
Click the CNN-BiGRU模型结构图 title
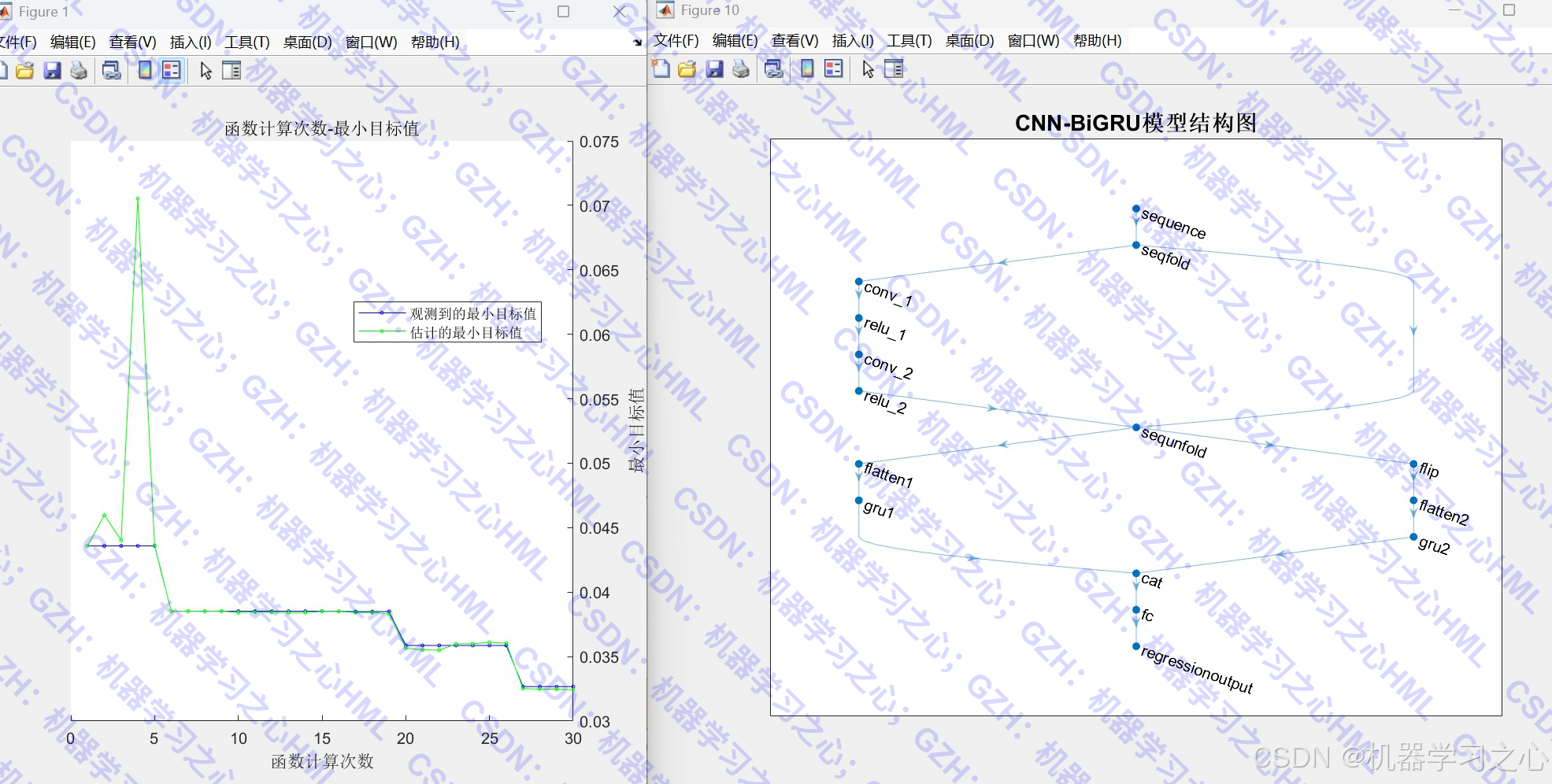1135,123
